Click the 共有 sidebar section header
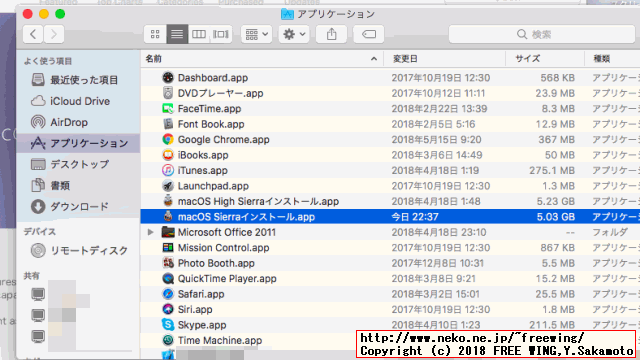 31,276
